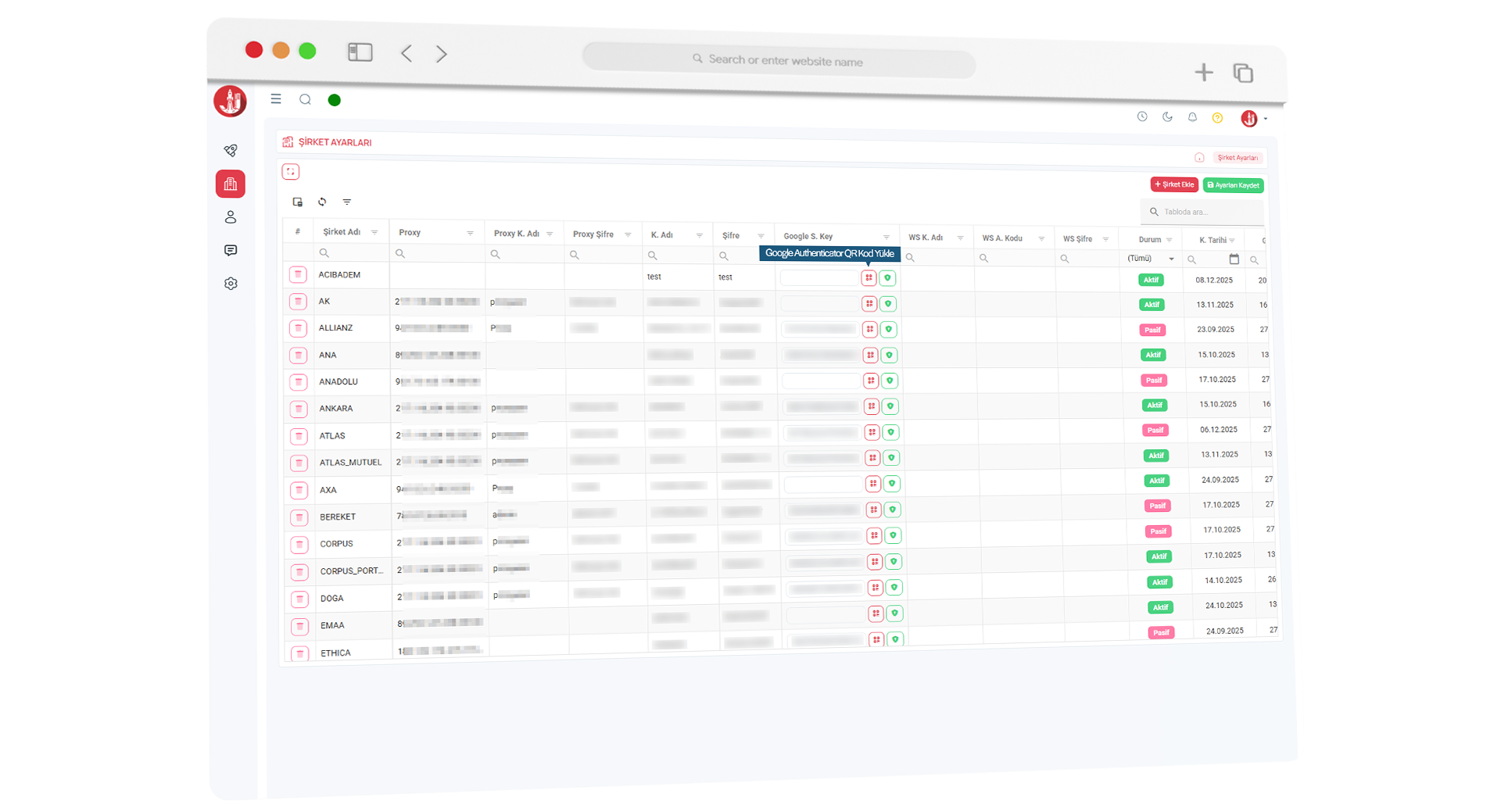Click the Şirket Ekle button
This screenshot has width=1501, height=812.
pos(1174,184)
